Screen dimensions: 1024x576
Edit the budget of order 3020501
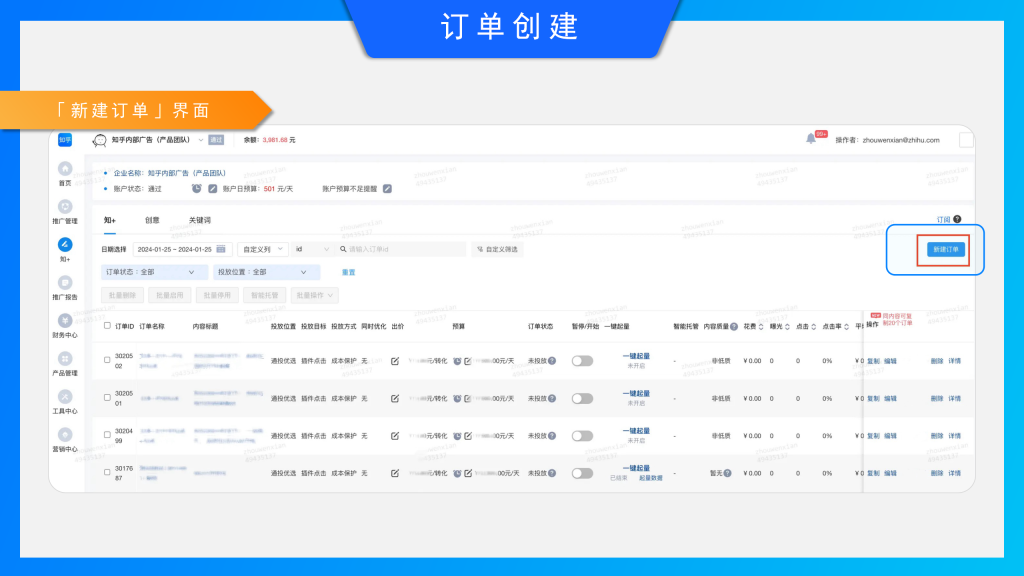468,398
